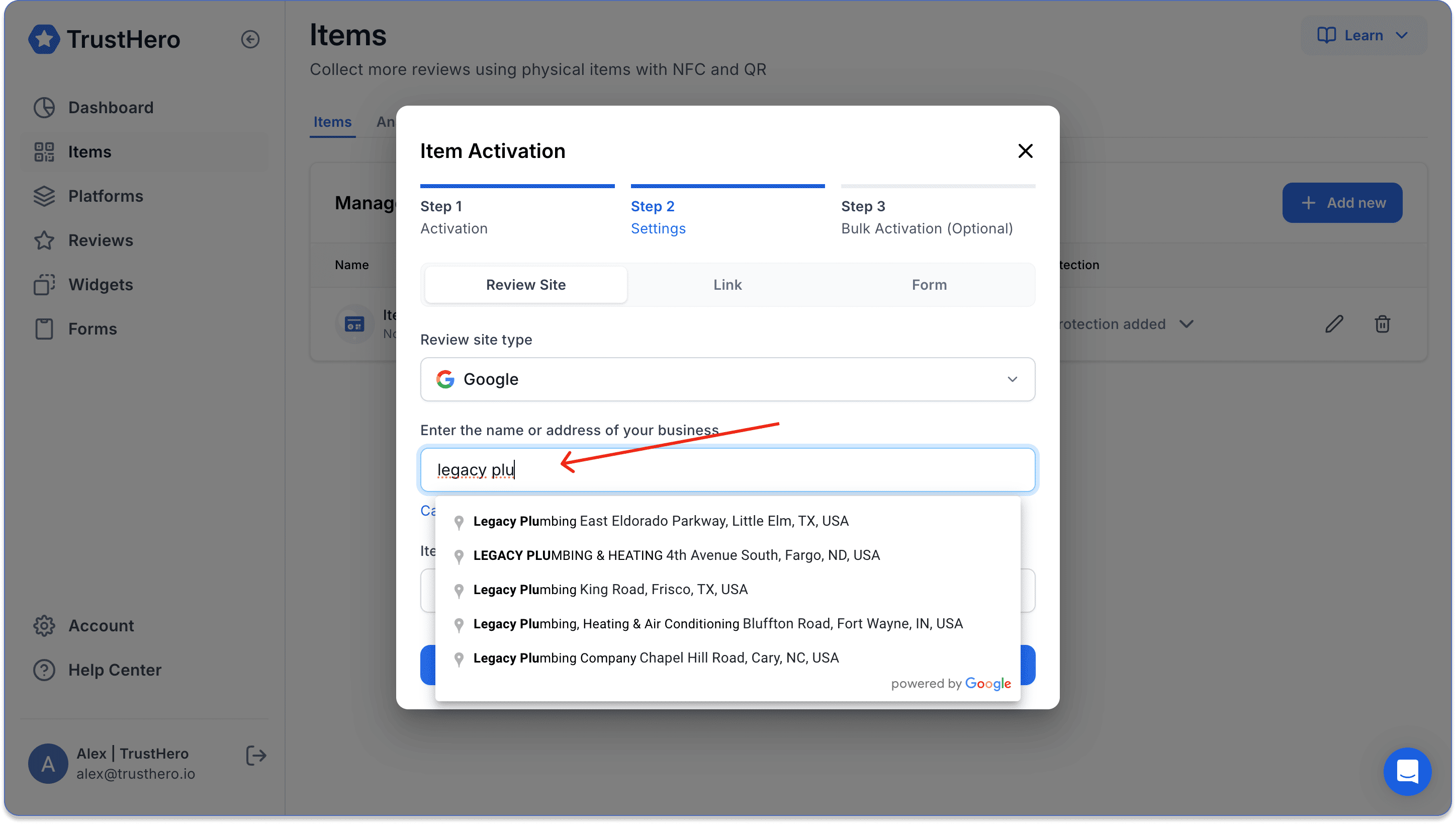Click the Widgets sidebar icon
The width and height of the screenshot is (1456, 824).
(x=44, y=285)
